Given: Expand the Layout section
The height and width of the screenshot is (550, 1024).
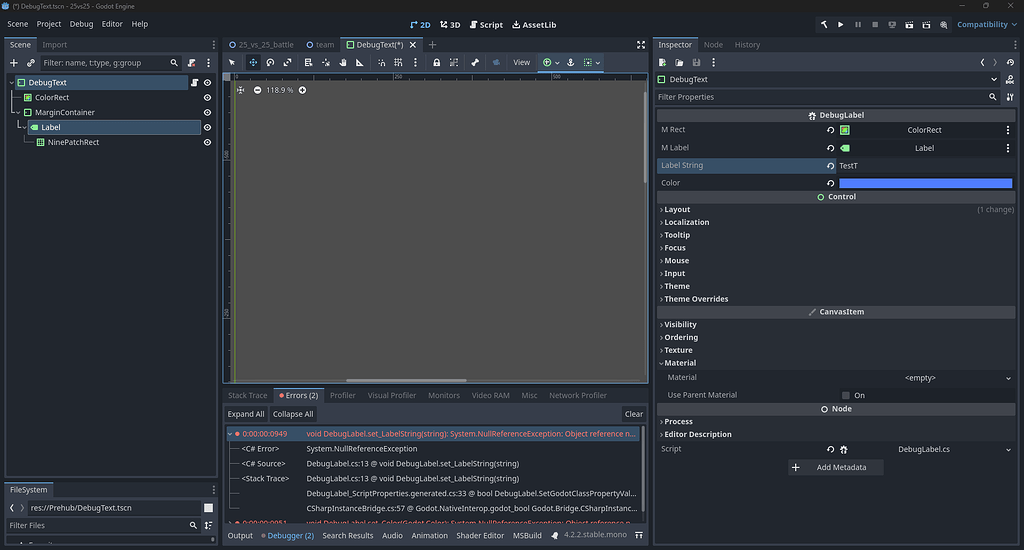Looking at the screenshot, I should [x=677, y=210].
